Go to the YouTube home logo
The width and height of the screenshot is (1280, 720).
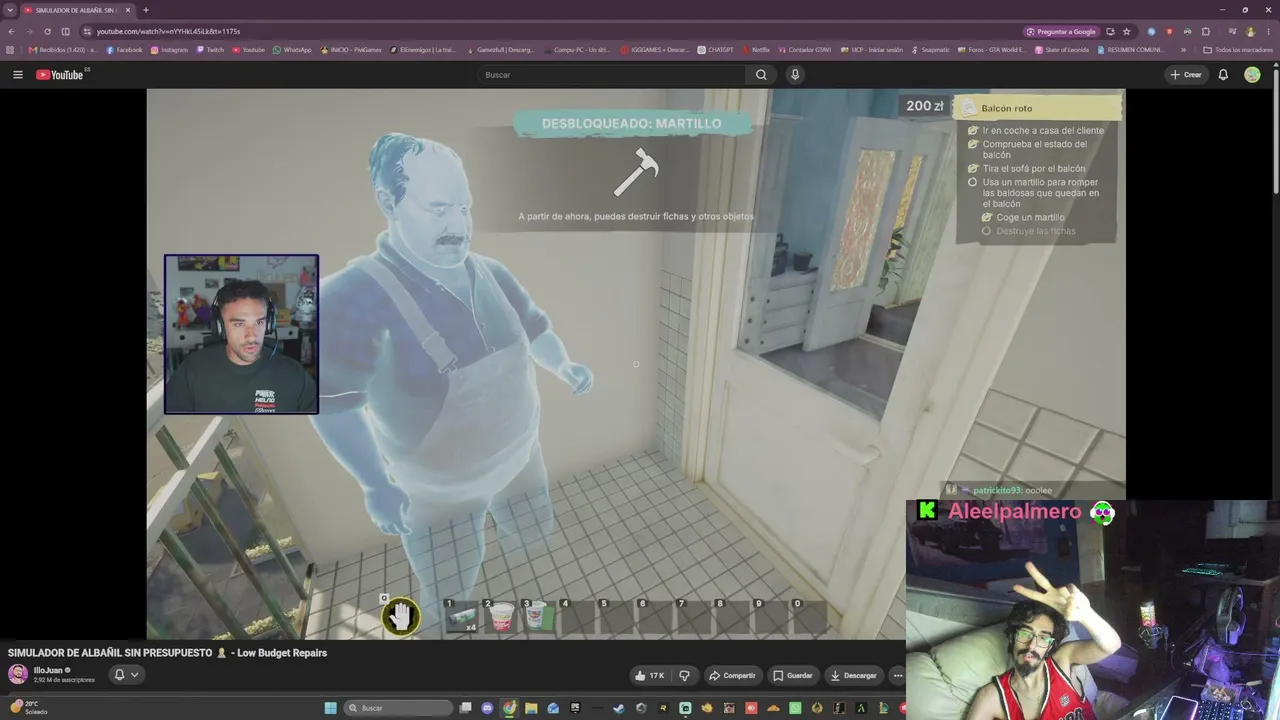coord(60,75)
